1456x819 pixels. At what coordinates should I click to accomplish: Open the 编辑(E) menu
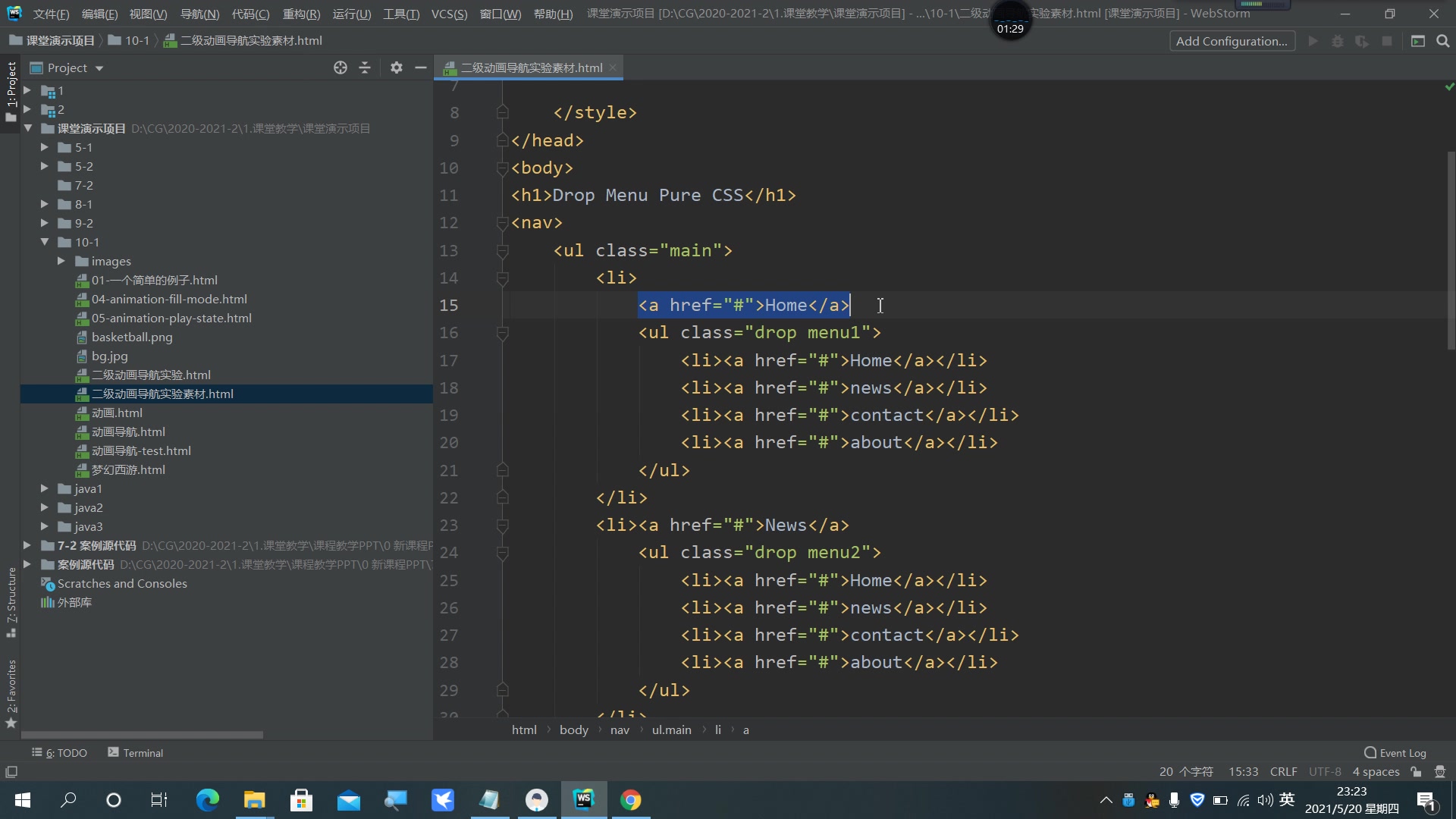coord(99,14)
